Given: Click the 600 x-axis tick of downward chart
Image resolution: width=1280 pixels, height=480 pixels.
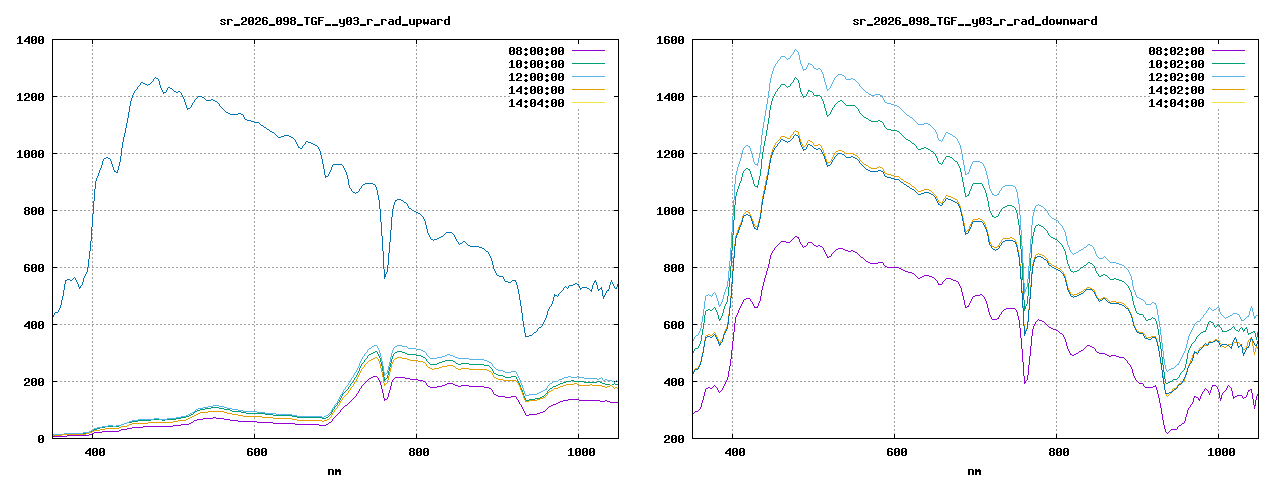Looking at the screenshot, I should (895, 453).
